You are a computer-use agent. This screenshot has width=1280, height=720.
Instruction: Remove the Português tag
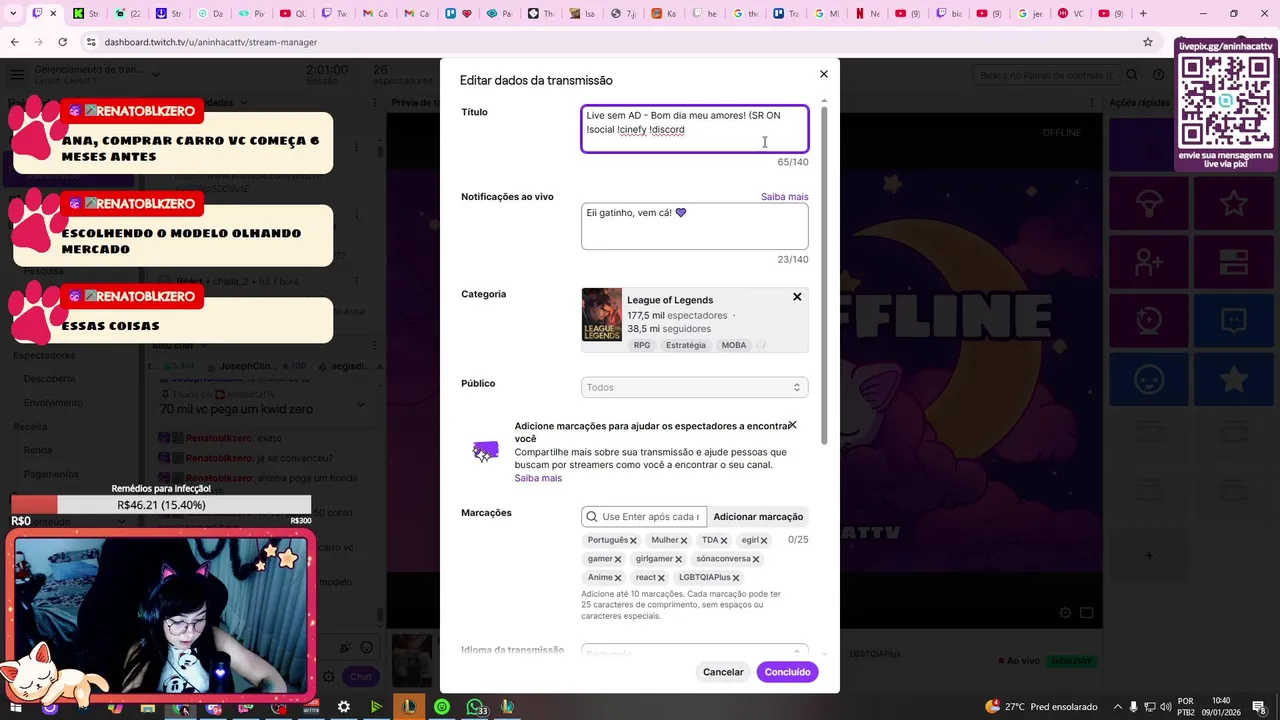633,541
